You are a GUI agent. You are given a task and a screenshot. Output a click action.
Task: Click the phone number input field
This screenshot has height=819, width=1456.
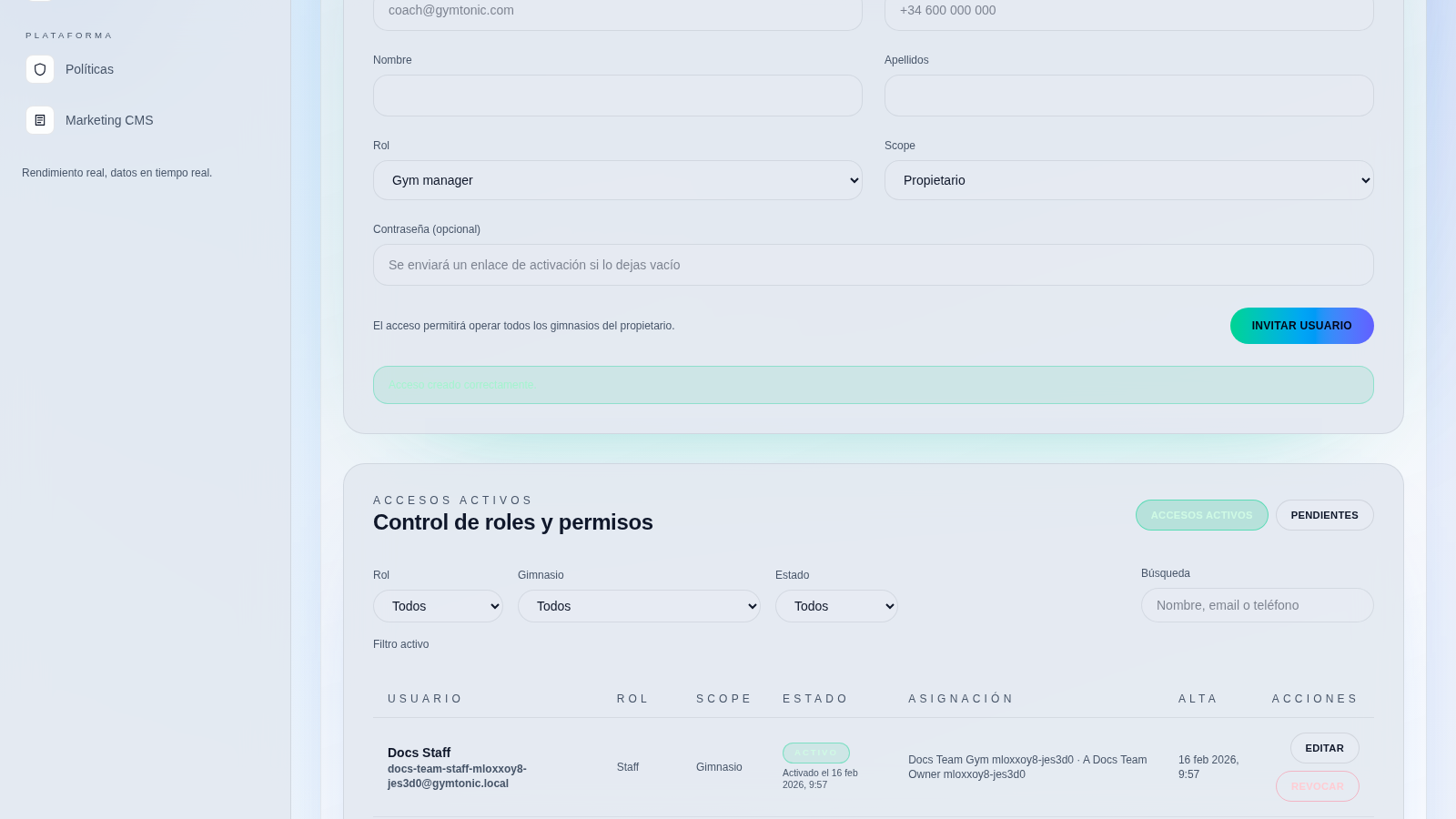point(1128,13)
